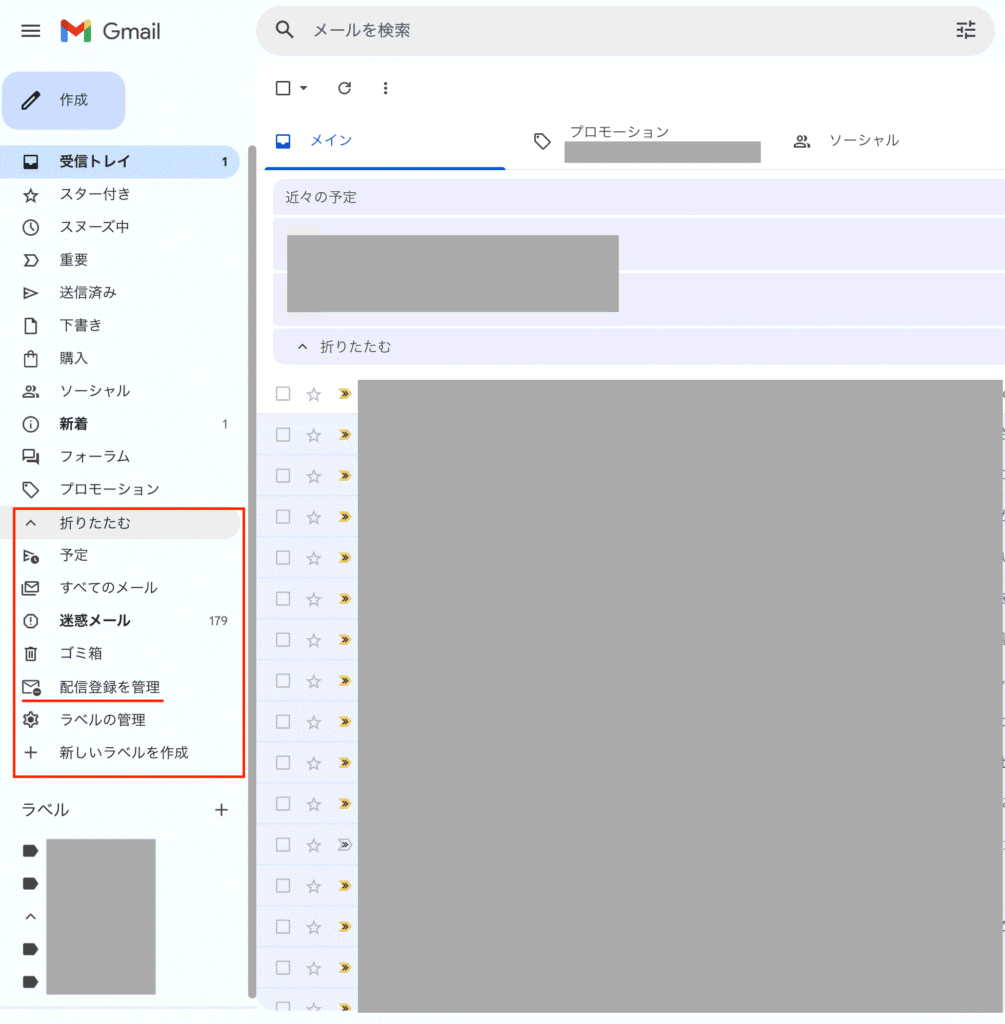Tick the checkbox of the first email
This screenshot has height=1024, width=1005.
point(283,394)
